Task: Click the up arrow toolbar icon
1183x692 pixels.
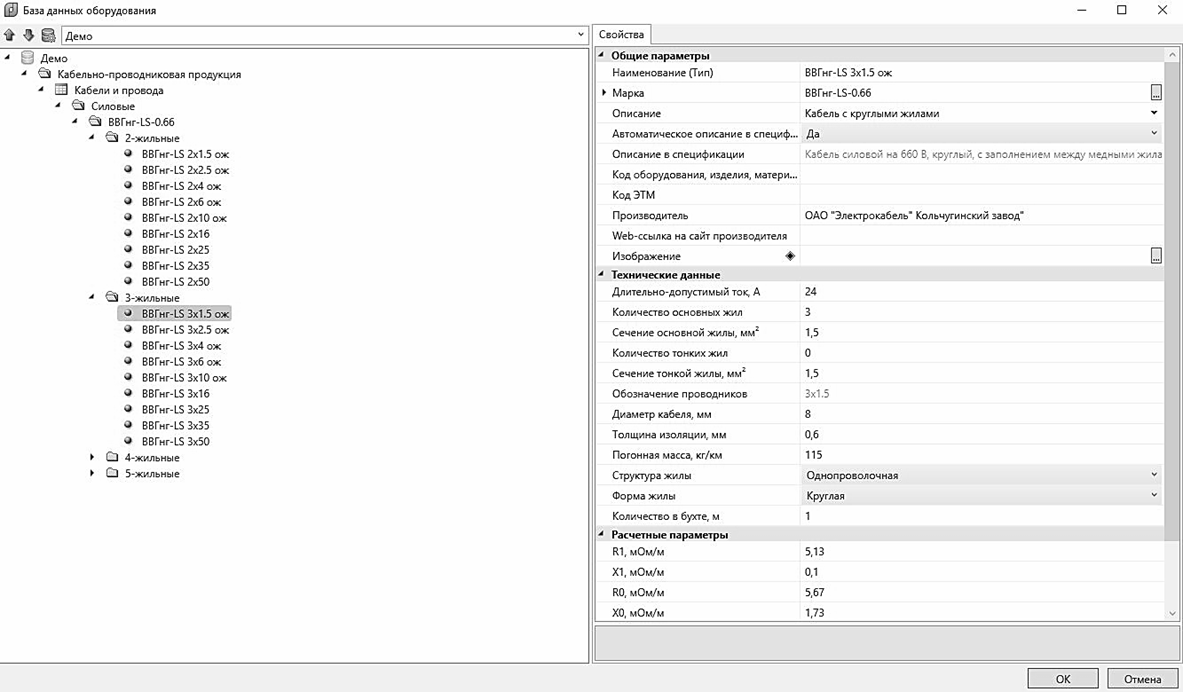Action: [x=10, y=35]
